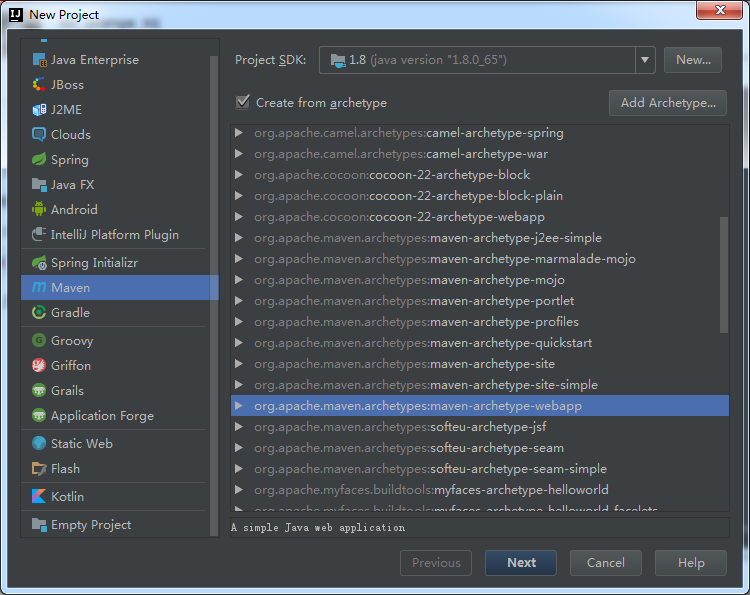Click the JBoss icon in sidebar

click(39, 85)
